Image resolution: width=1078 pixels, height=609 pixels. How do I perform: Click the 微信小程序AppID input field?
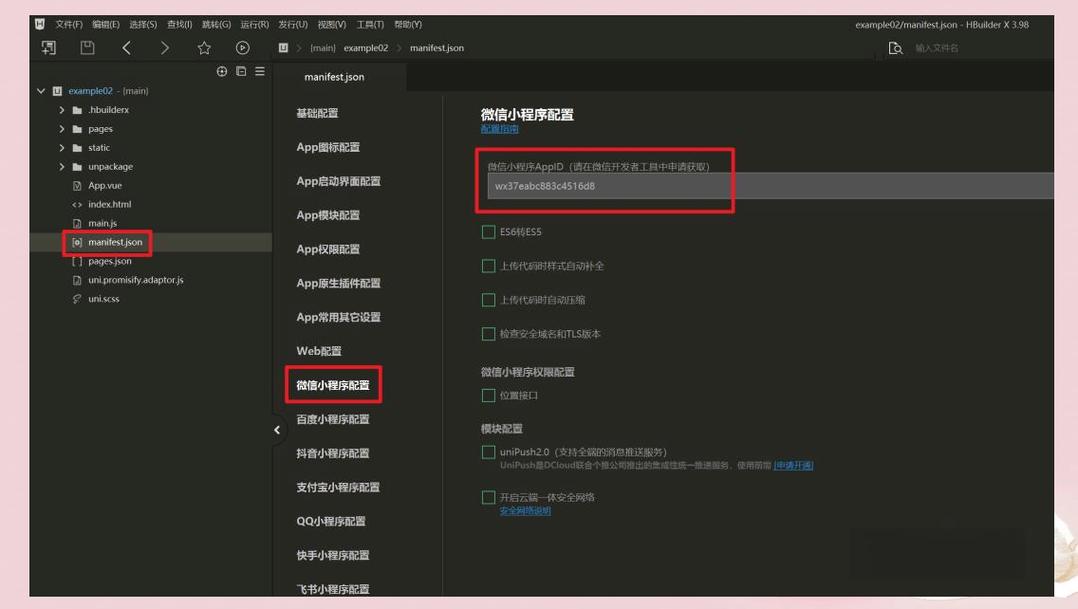770,186
